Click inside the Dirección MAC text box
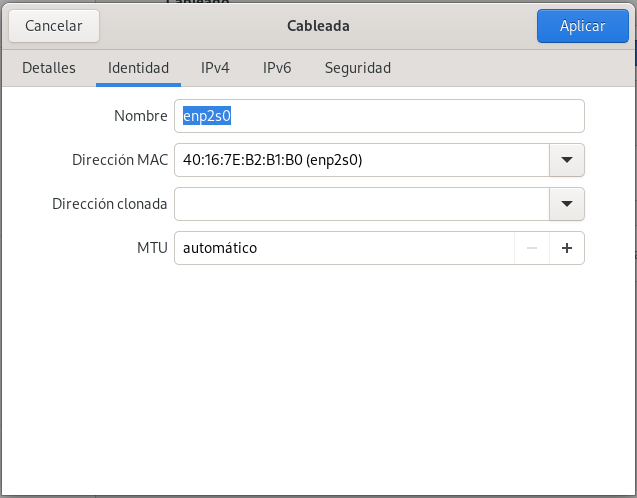The width and height of the screenshot is (637, 498). pos(360,160)
